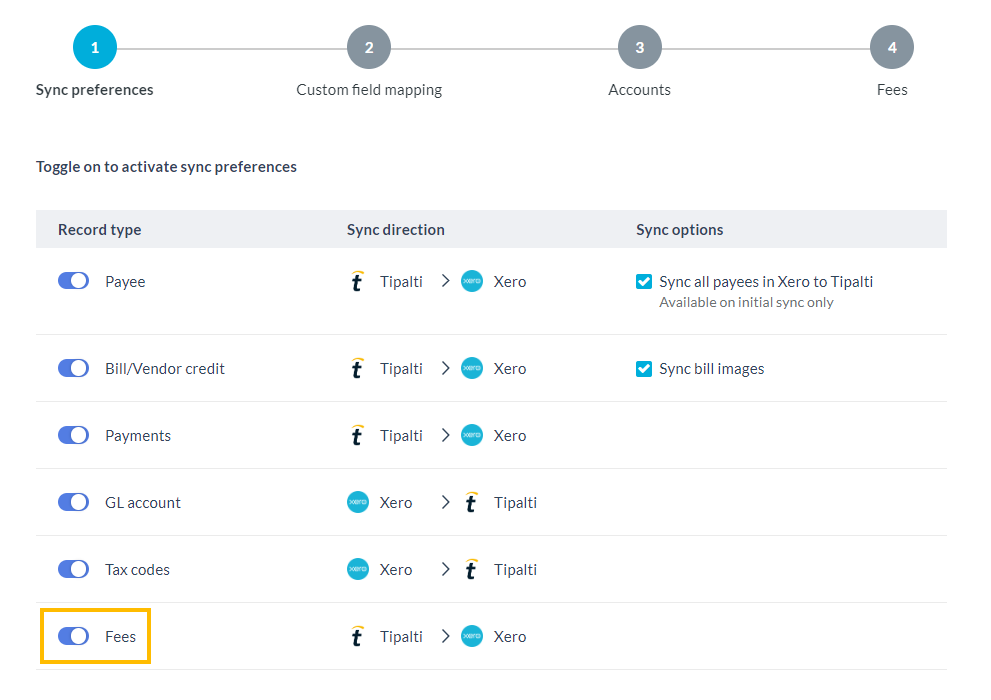
Task: Click the step 4 Fees circle
Action: tap(891, 46)
